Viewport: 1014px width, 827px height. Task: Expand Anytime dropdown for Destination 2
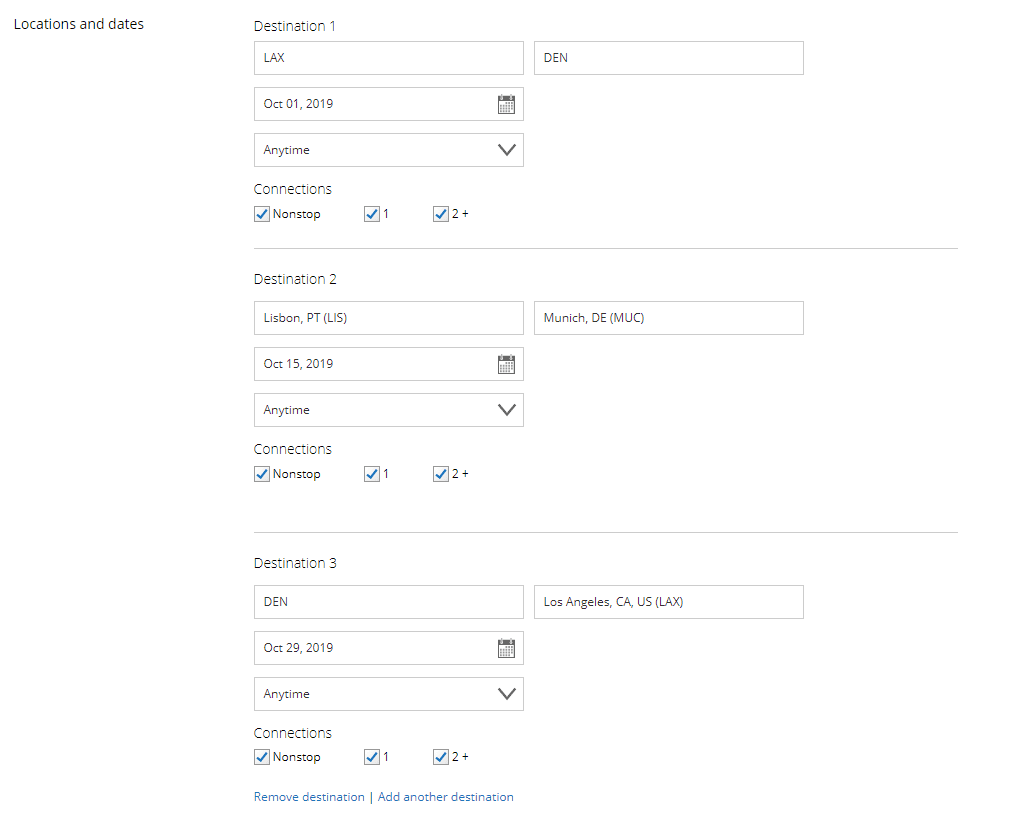tap(388, 410)
